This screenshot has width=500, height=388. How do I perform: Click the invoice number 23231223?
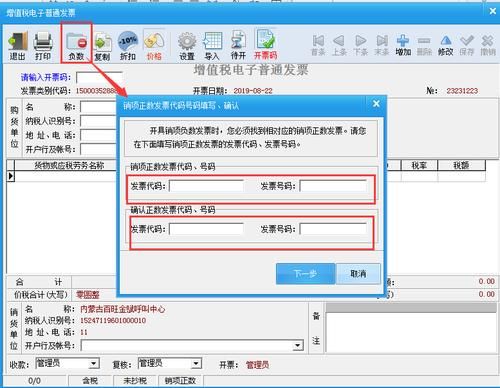462,91
